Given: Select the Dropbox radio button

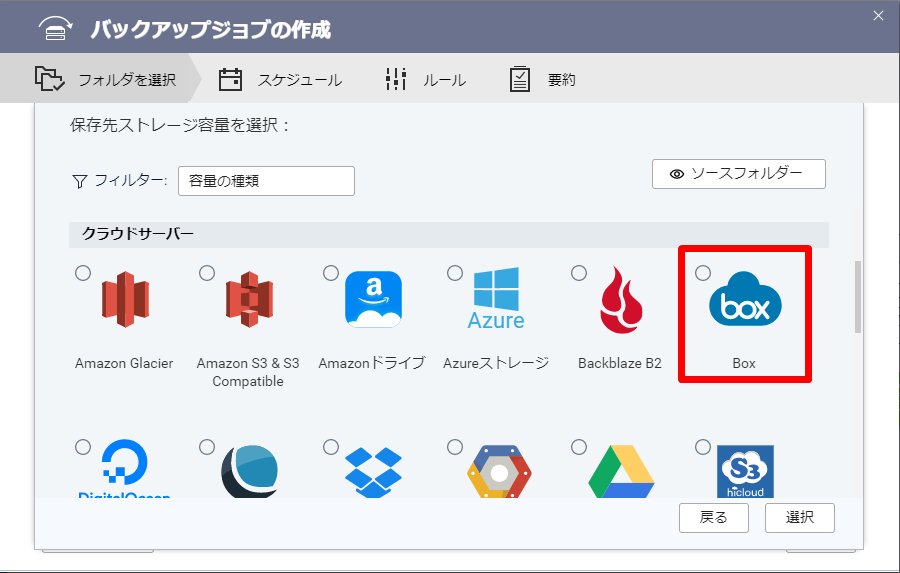Looking at the screenshot, I should point(331,447).
